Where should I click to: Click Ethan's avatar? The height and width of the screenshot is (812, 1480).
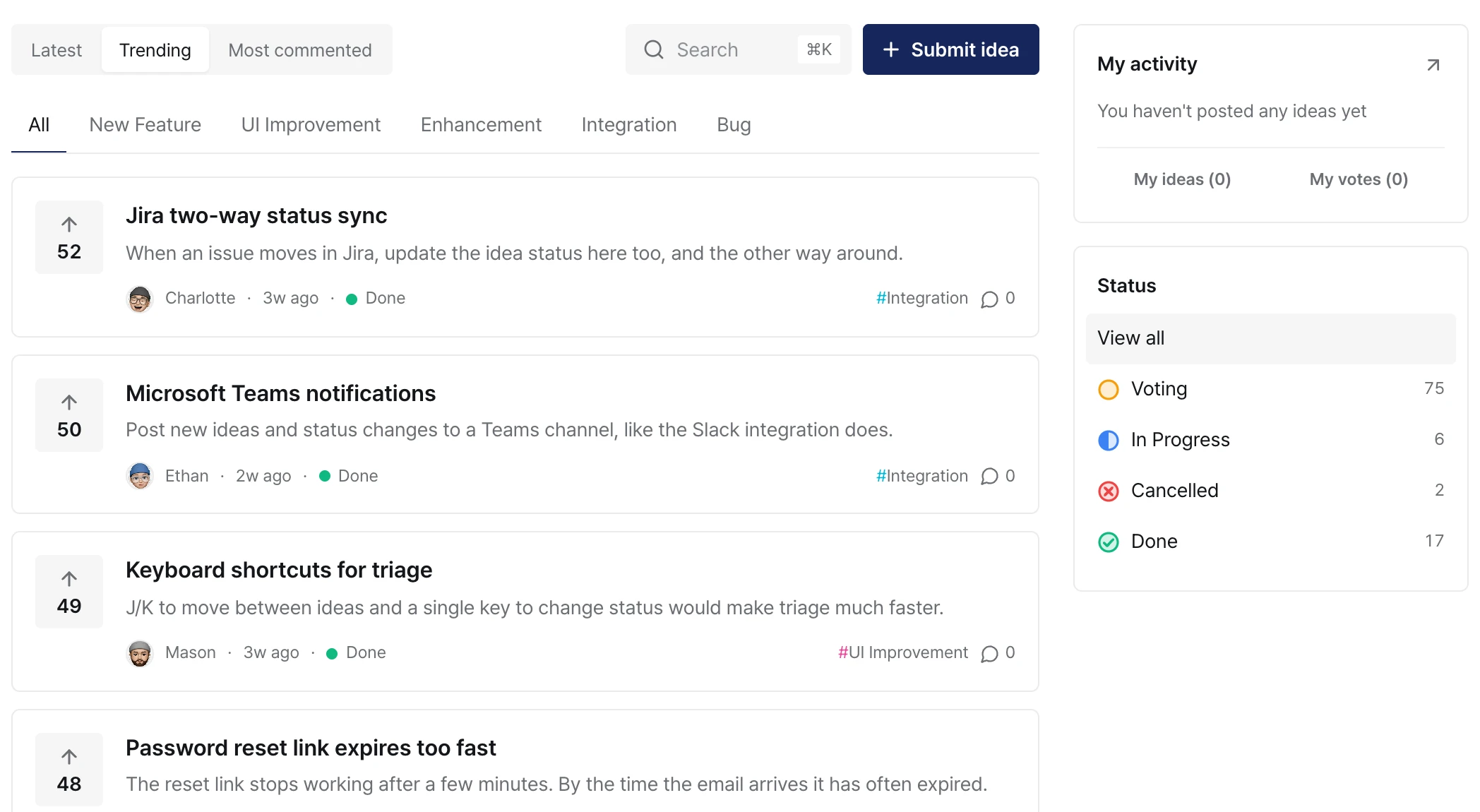(140, 477)
